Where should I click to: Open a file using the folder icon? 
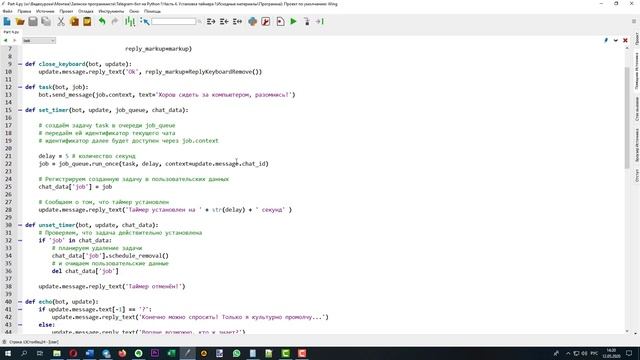click(x=20, y=21)
